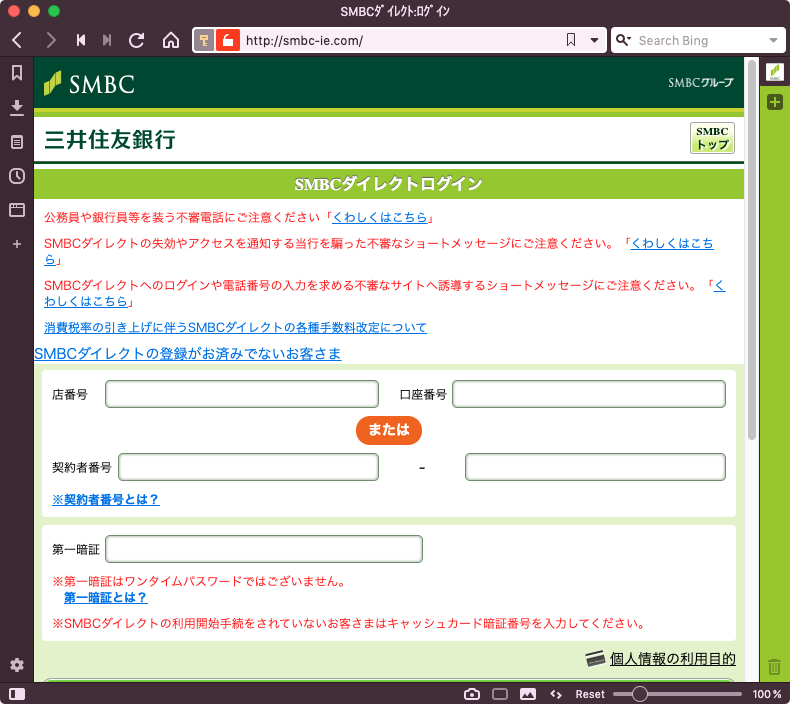The image size is (790, 704).
Task: Open the closed tabs trash
Action: tap(775, 667)
